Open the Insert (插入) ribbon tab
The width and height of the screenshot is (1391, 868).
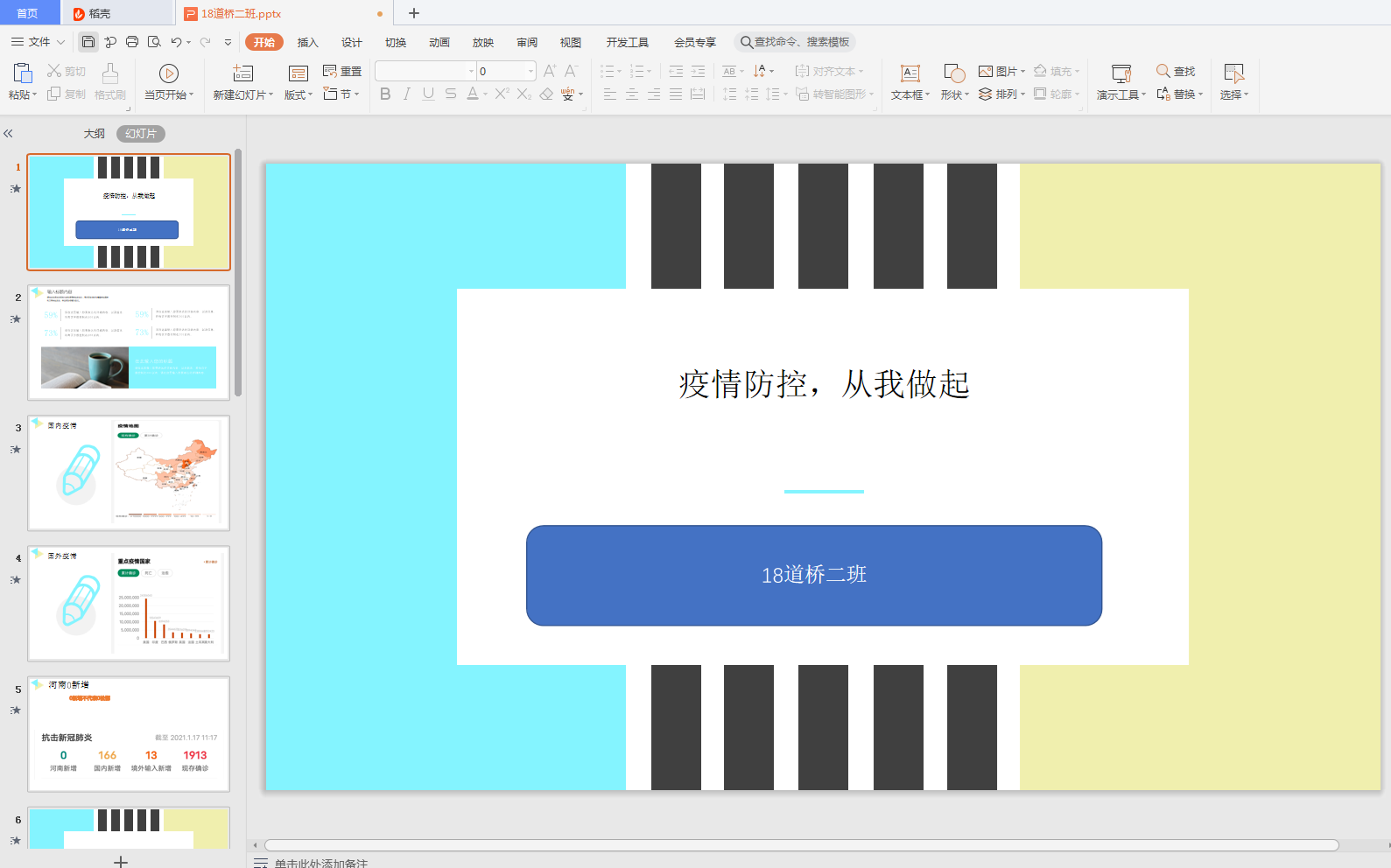[307, 42]
